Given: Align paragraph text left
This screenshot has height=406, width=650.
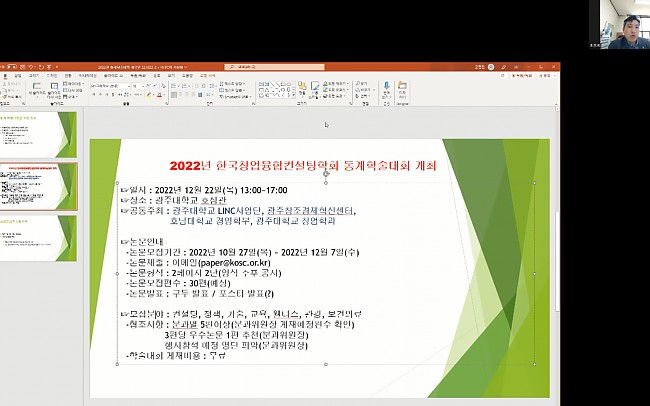Looking at the screenshot, I should point(174,95).
